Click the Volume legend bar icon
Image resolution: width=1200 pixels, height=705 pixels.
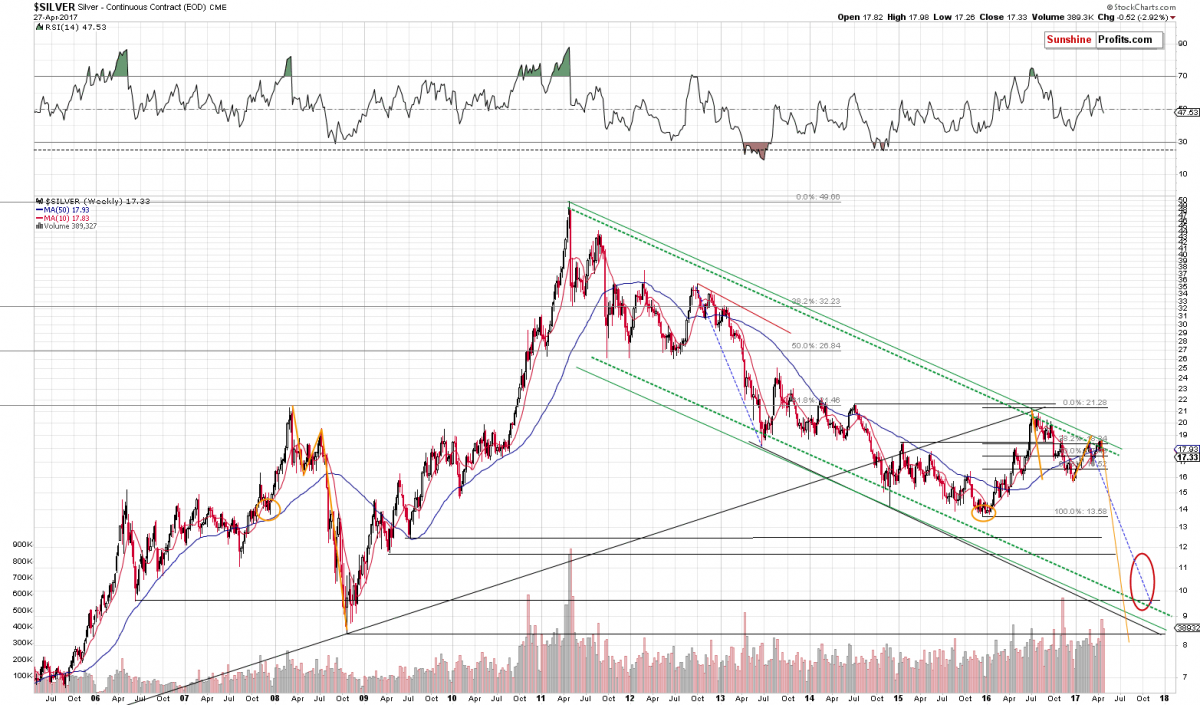37,226
